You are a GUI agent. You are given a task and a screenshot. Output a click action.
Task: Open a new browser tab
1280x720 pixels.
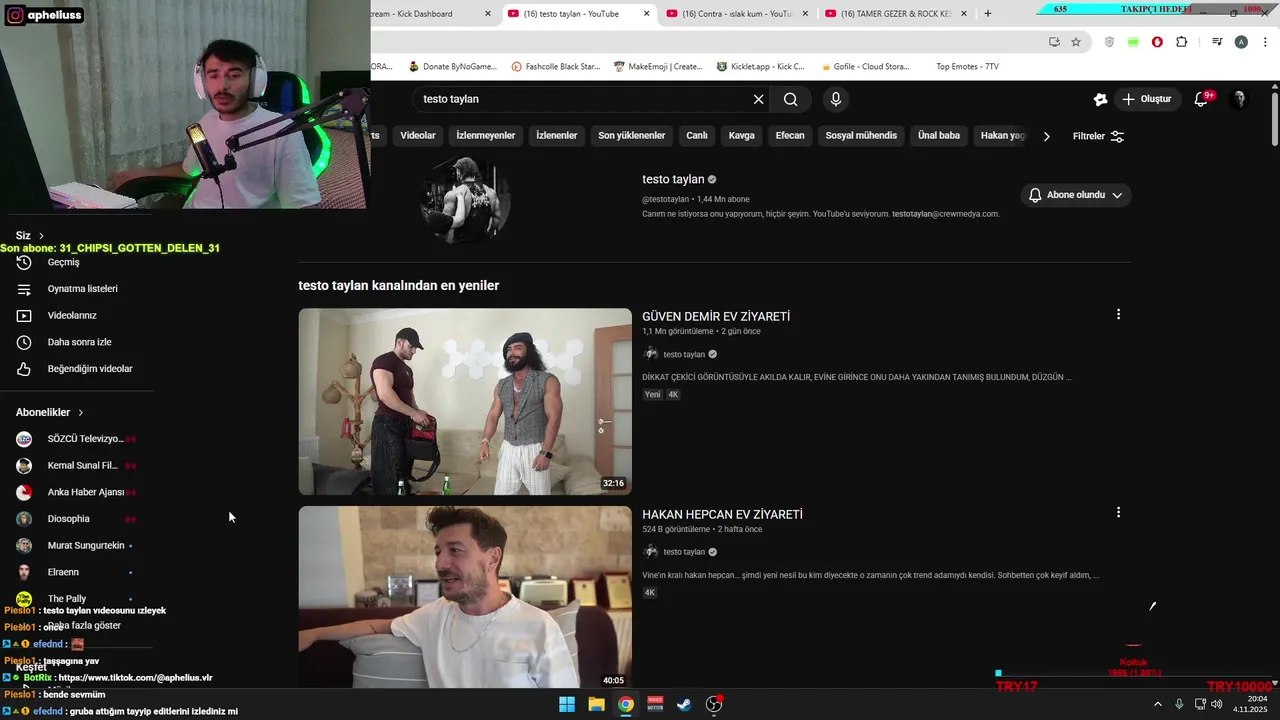(988, 14)
